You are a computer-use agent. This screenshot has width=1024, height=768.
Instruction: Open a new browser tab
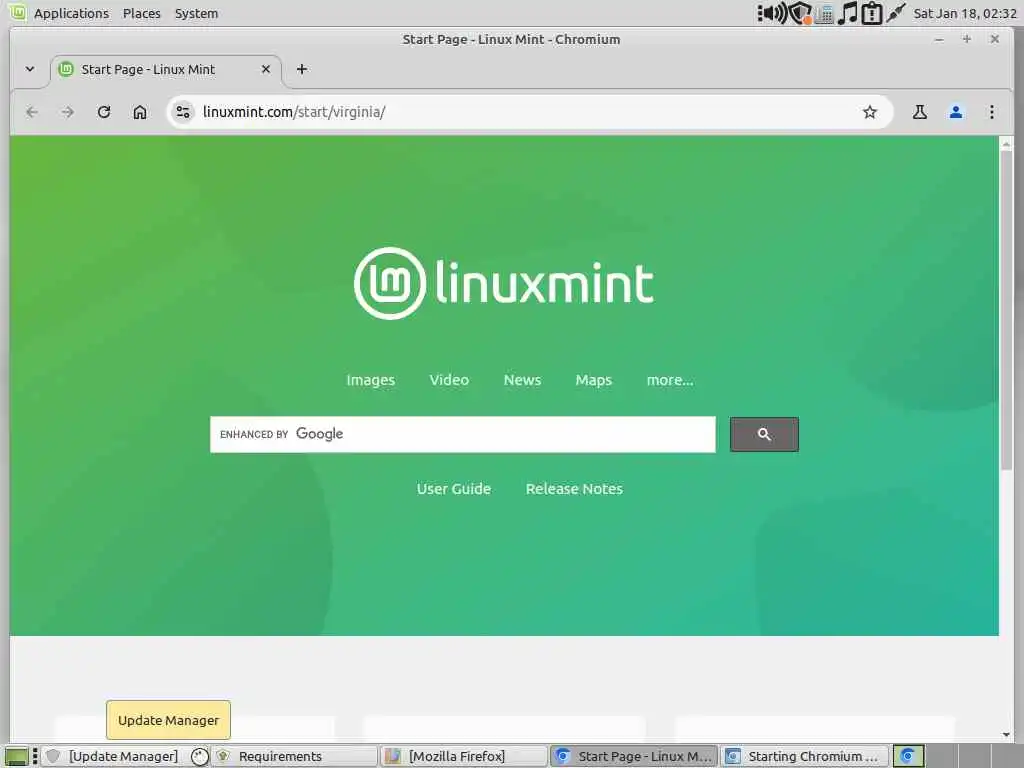[x=302, y=69]
